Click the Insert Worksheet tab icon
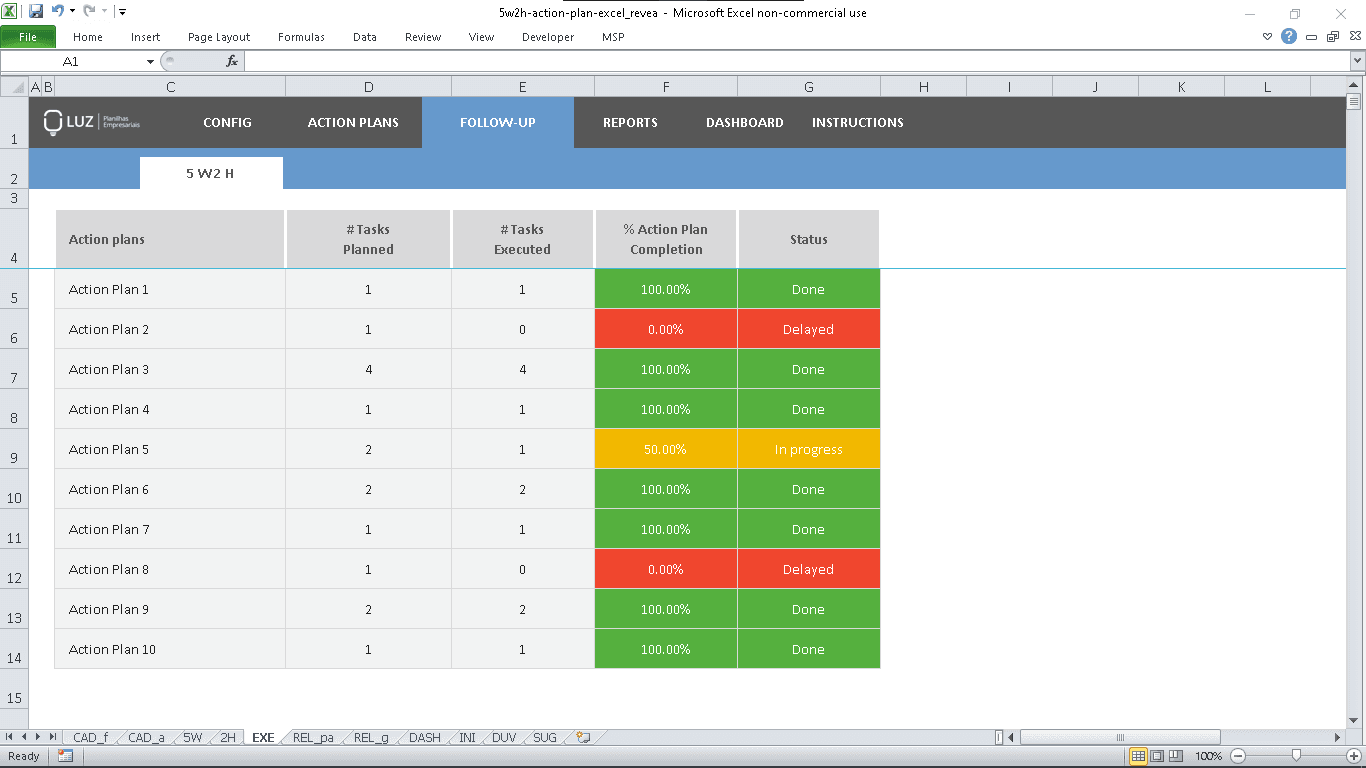The height and width of the screenshot is (768, 1366). click(584, 737)
